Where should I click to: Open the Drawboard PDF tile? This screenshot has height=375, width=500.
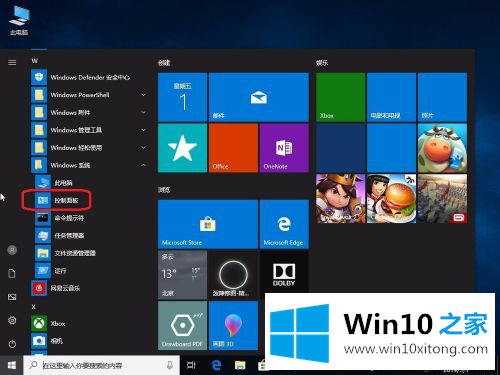coord(182,325)
